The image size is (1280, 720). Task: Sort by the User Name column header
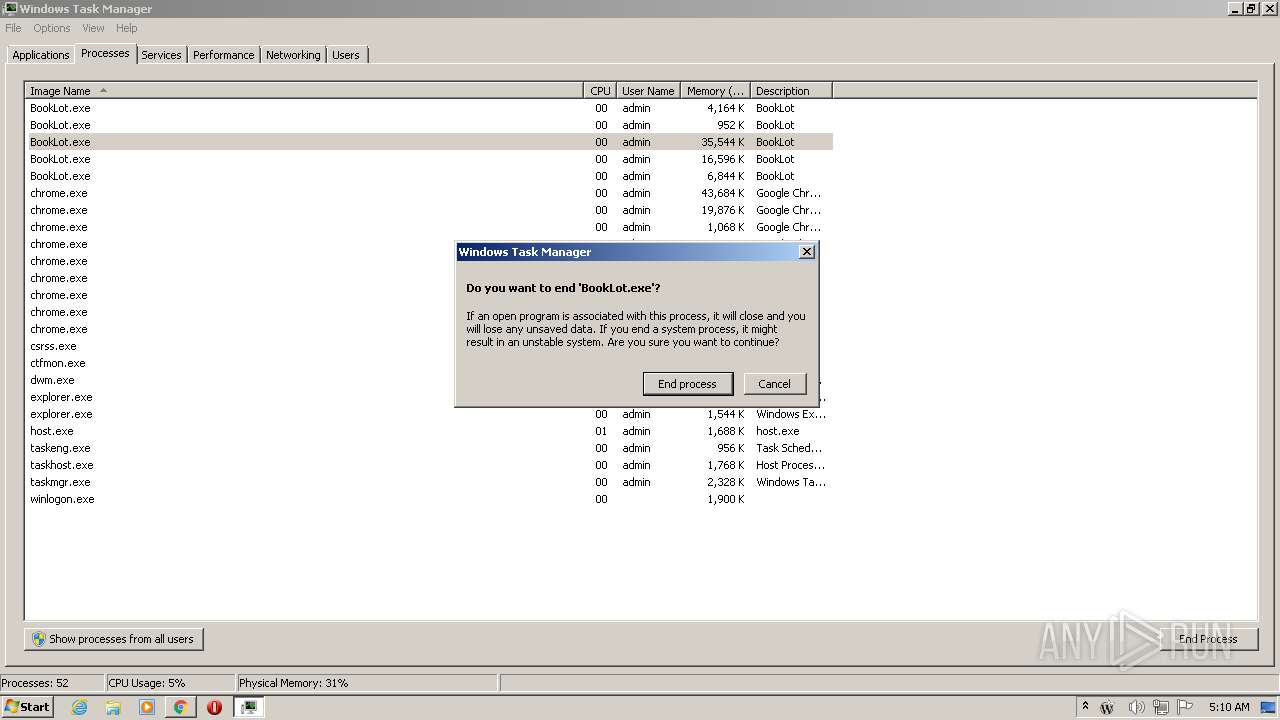point(648,91)
